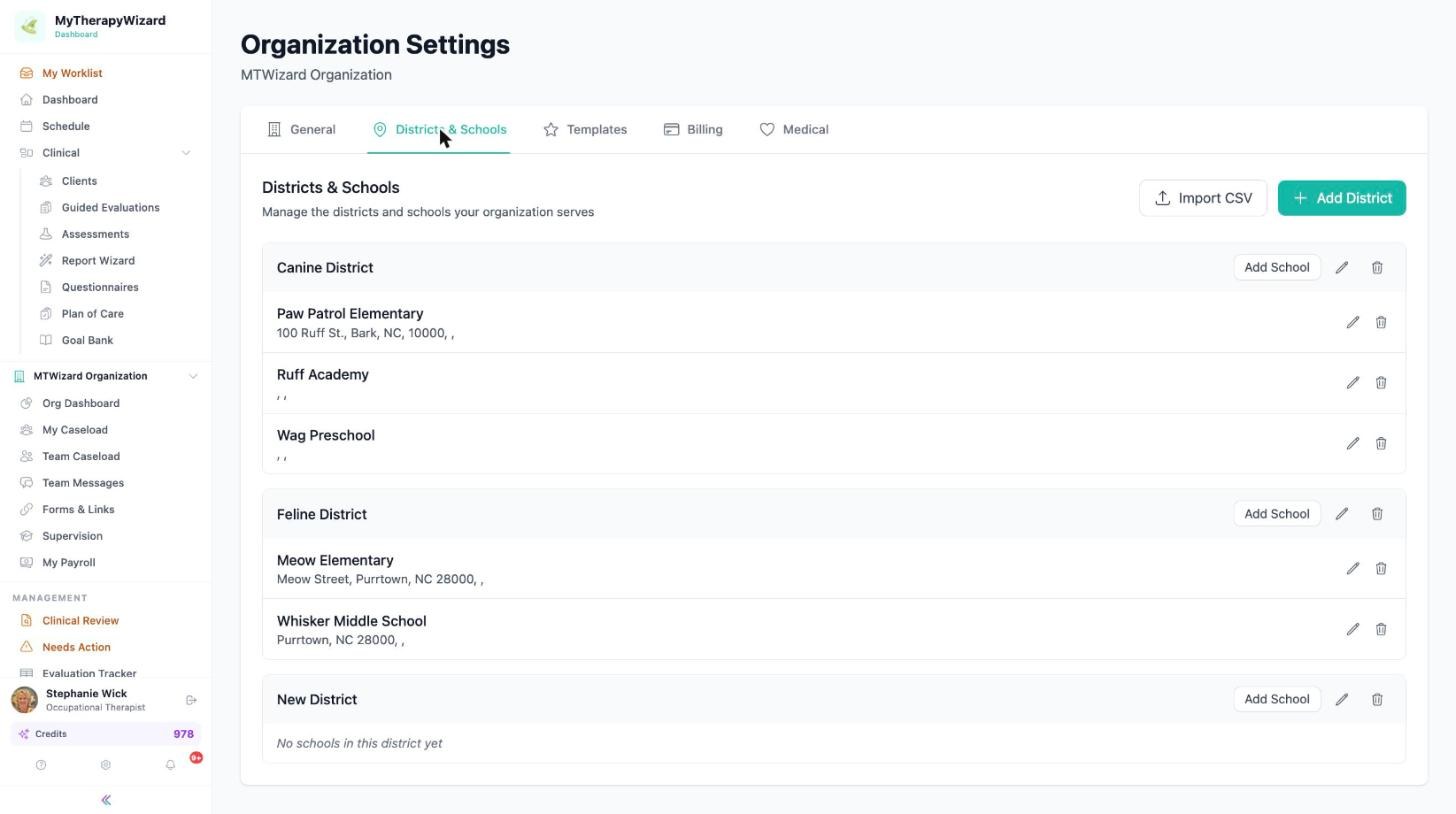The height and width of the screenshot is (814, 1456).
Task: Edit Paw Patrol Elementary school
Action: pyautogui.click(x=1353, y=323)
